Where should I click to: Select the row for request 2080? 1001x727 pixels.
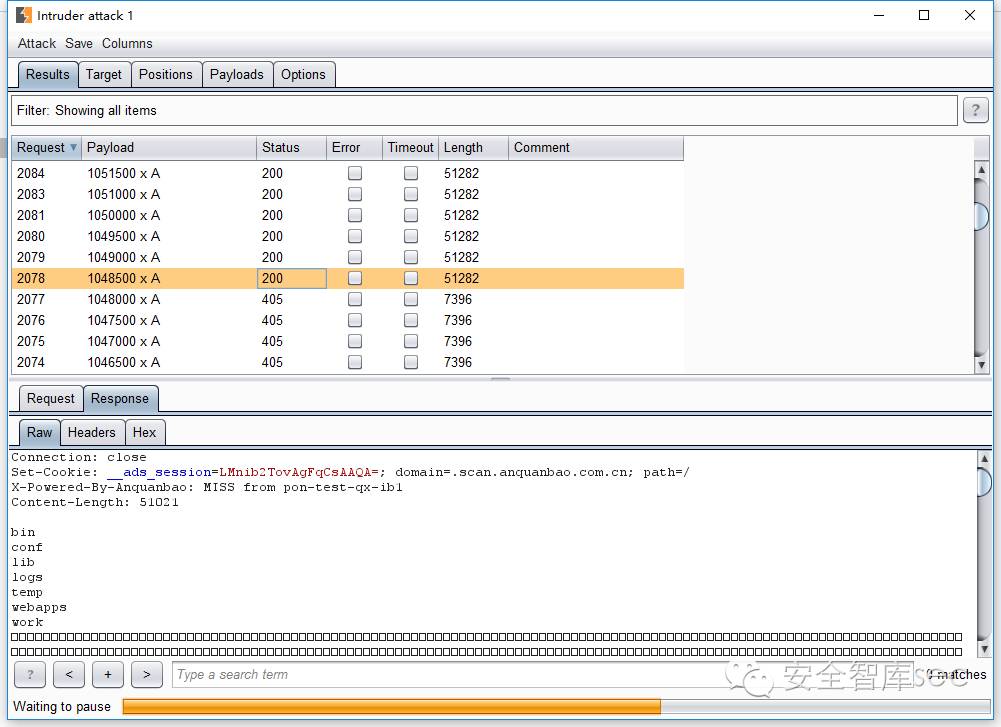pyautogui.click(x=347, y=236)
